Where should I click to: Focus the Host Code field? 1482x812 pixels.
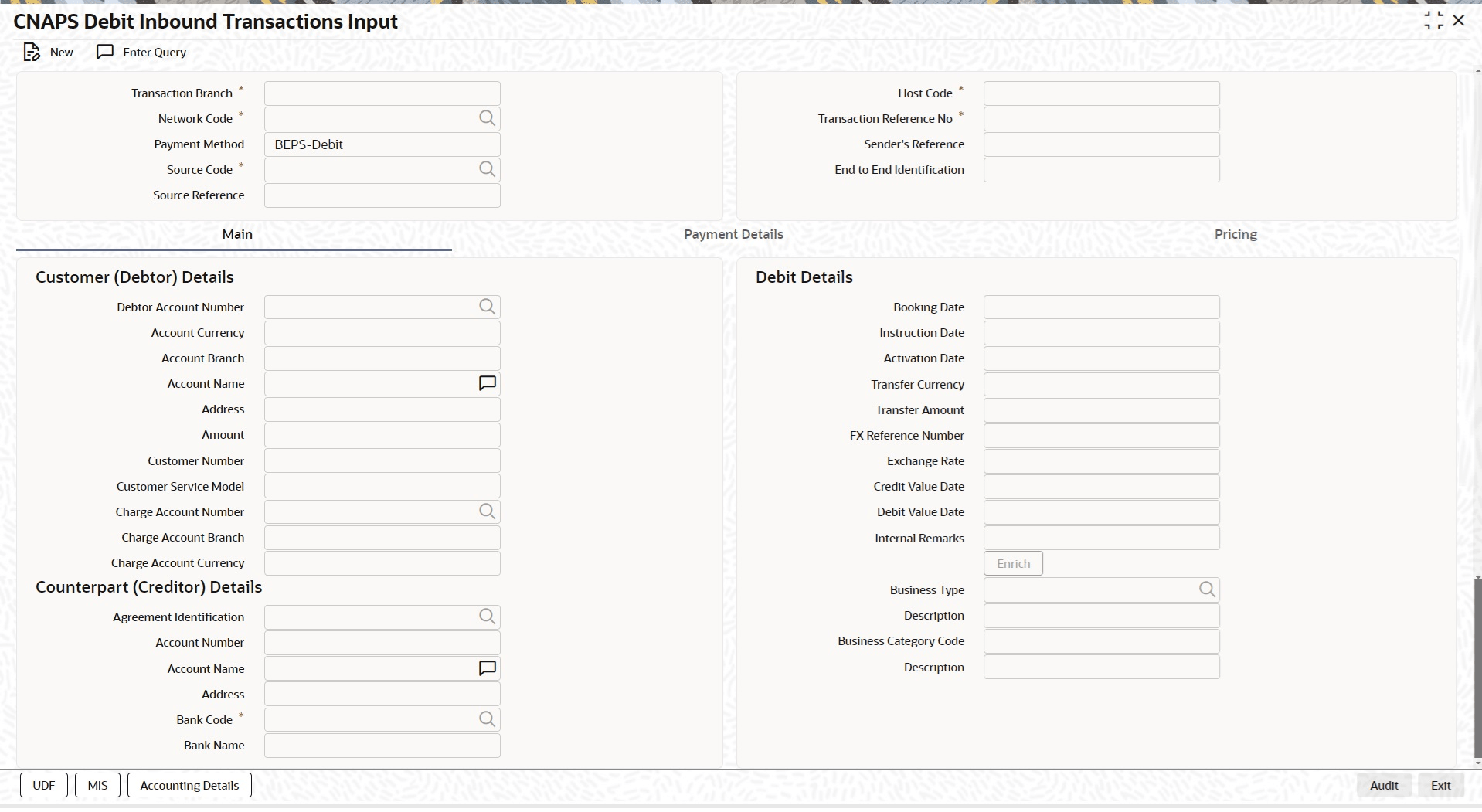coord(1102,93)
